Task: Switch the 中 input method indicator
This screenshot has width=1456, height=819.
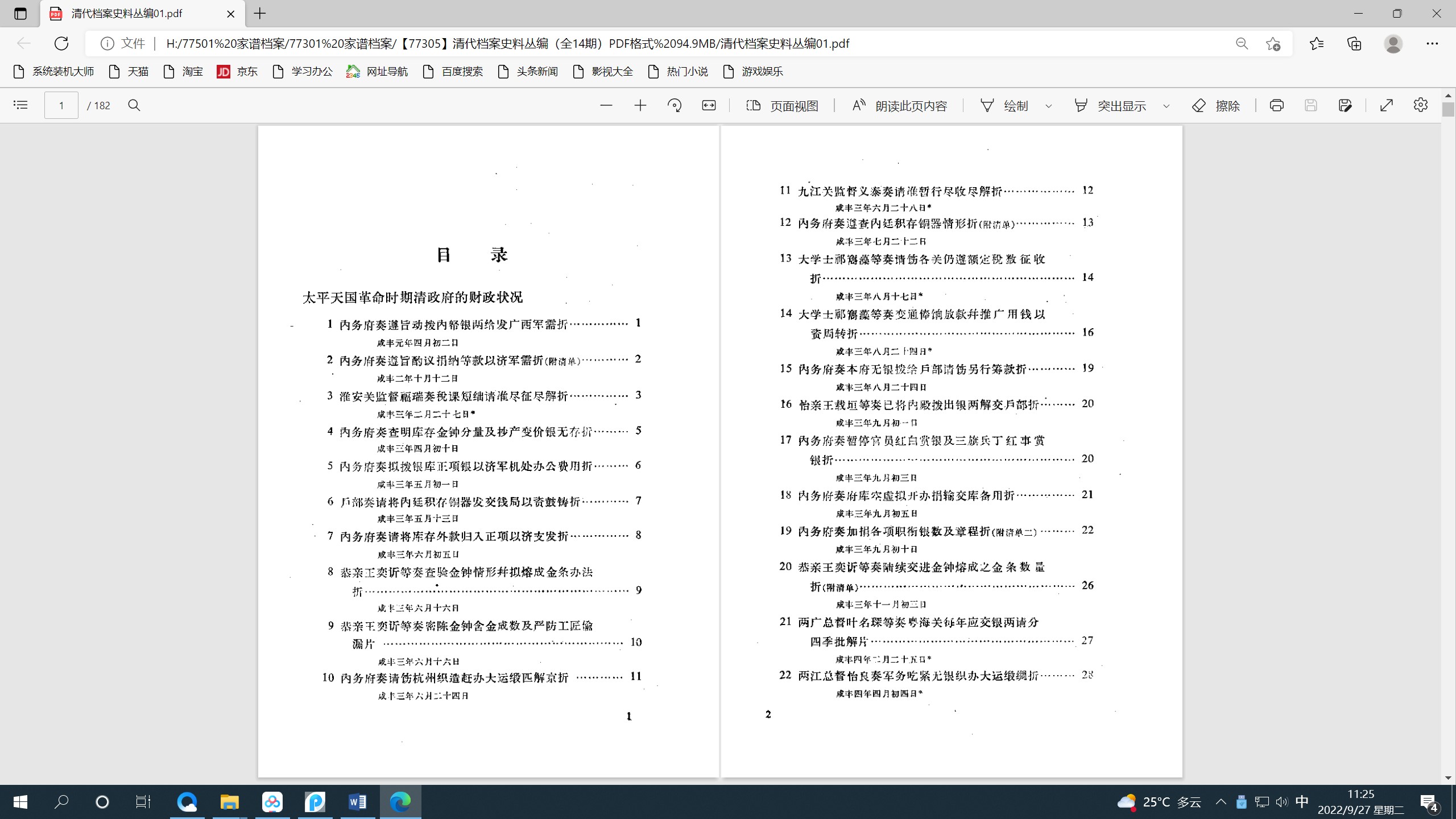Action: 1302,802
